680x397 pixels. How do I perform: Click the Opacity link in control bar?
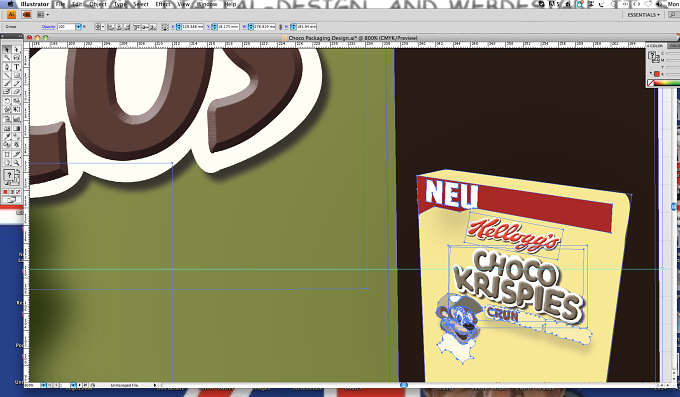click(x=49, y=27)
